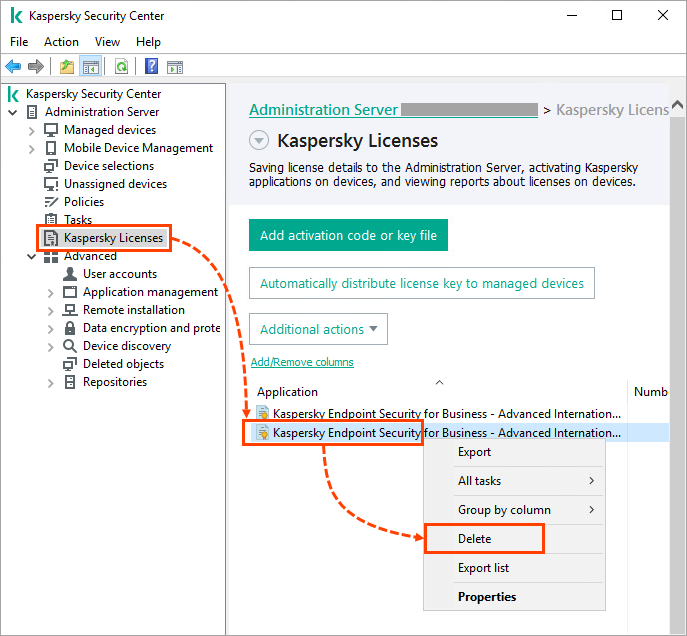Click the Administration Server breadcrumb link
The height and width of the screenshot is (636, 687).
(x=324, y=110)
